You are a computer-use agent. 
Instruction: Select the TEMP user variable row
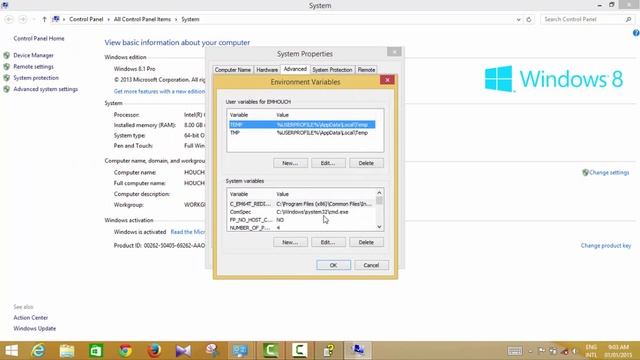[x=302, y=124]
